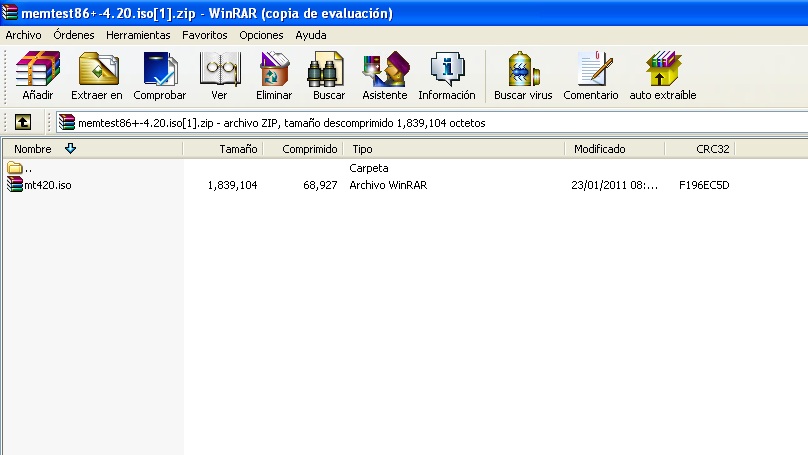
Task: Sort by Nombre column header
Action: [93, 149]
